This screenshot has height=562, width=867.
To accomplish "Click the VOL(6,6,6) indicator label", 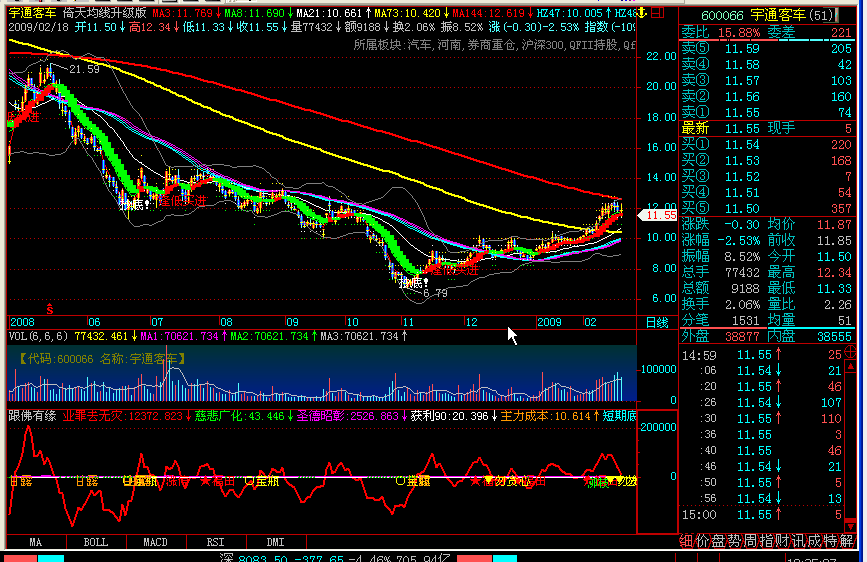I will click(x=38, y=336).
